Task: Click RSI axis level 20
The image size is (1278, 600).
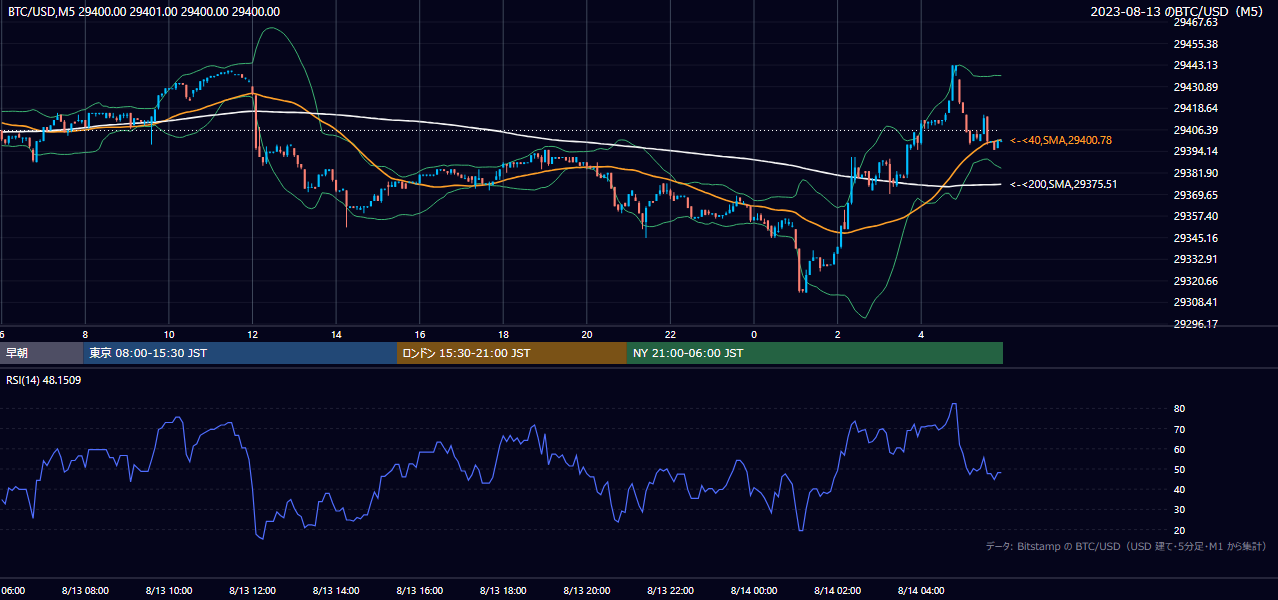Action: pos(1179,530)
